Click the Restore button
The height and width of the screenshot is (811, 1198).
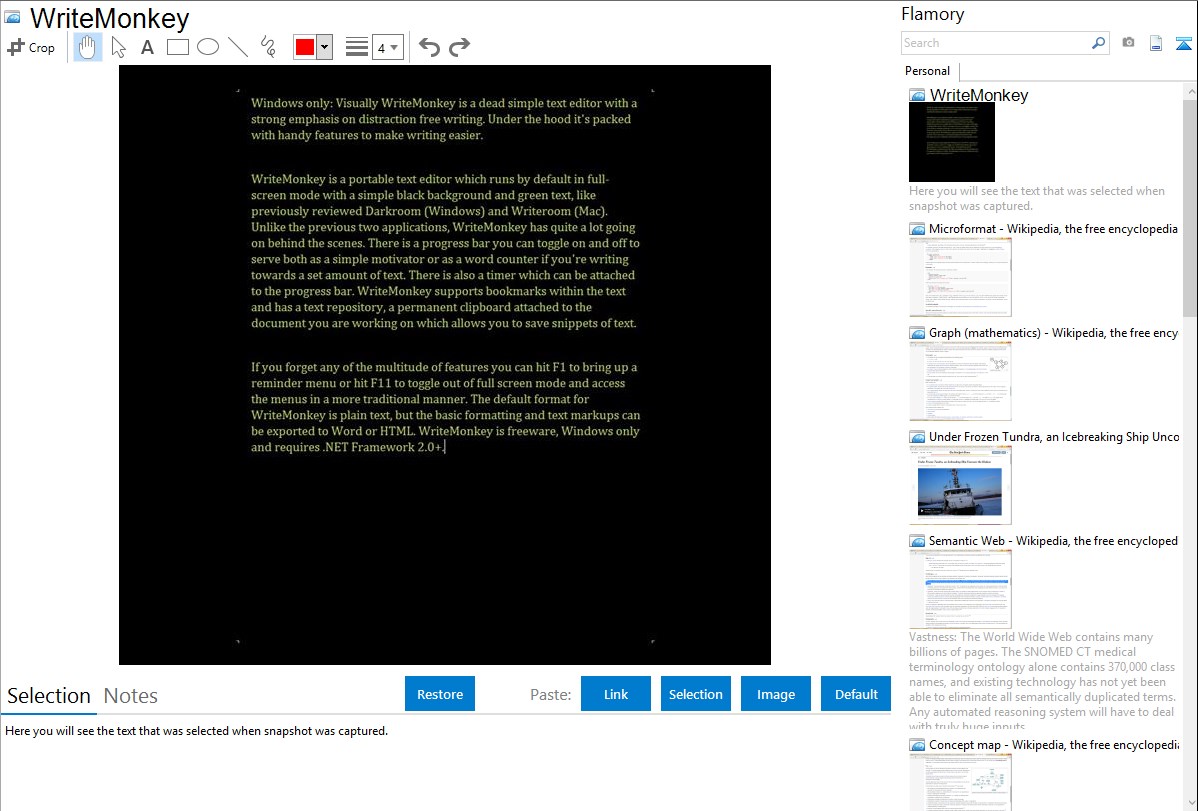[x=440, y=694]
